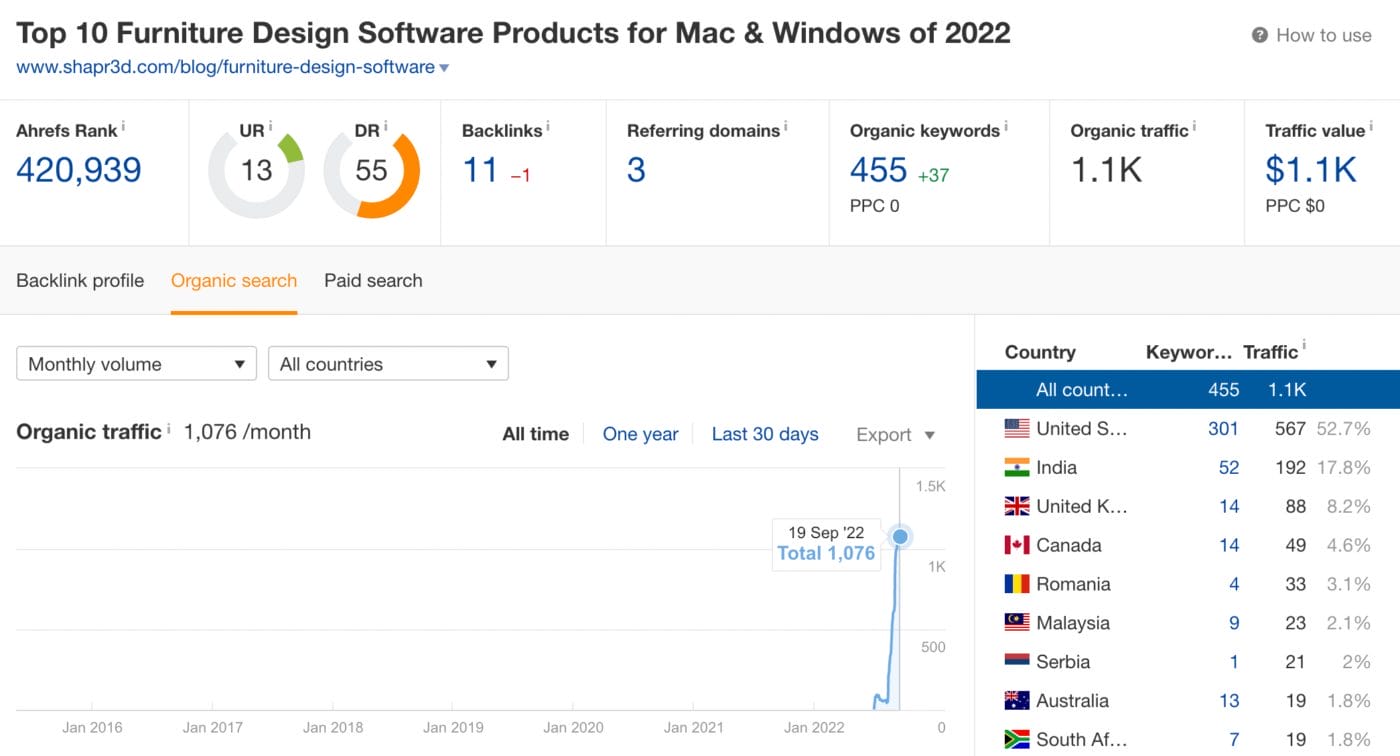This screenshot has height=756, width=1400.
Task: Click the Malaysia flag icon
Action: tap(1017, 622)
